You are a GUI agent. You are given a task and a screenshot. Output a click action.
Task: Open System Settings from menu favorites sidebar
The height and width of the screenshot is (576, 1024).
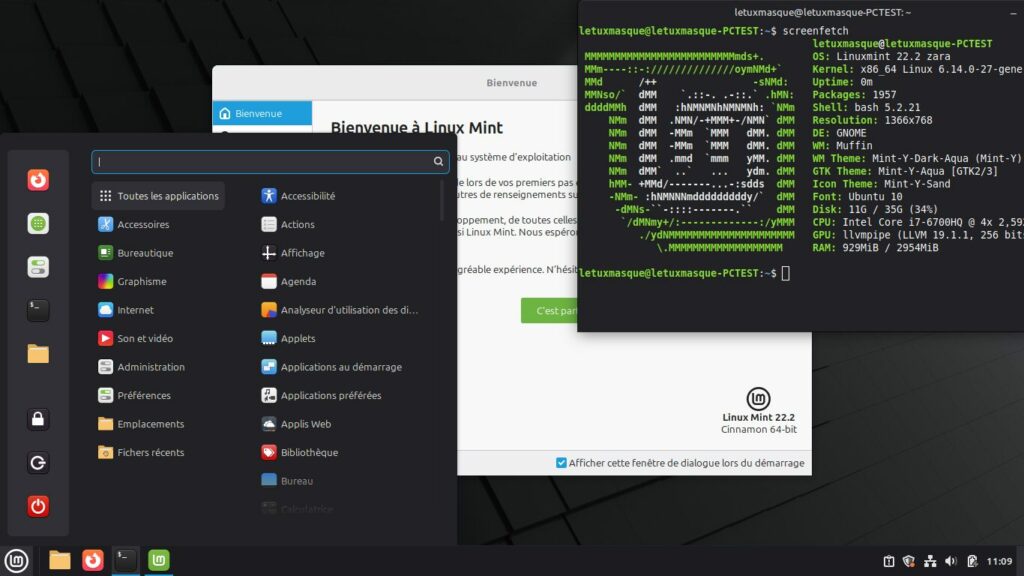point(38,267)
